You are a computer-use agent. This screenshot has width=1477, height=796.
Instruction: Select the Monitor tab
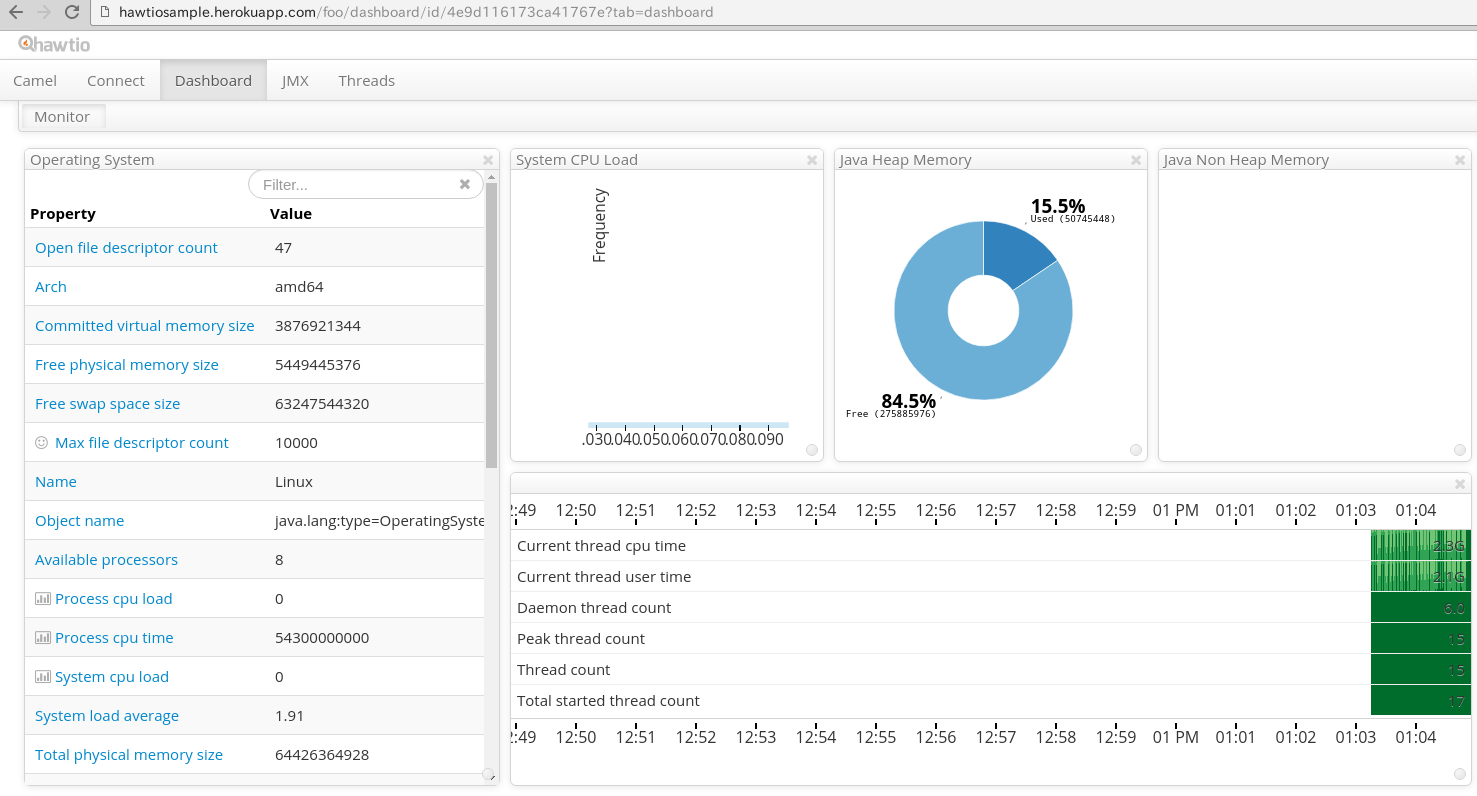62,116
